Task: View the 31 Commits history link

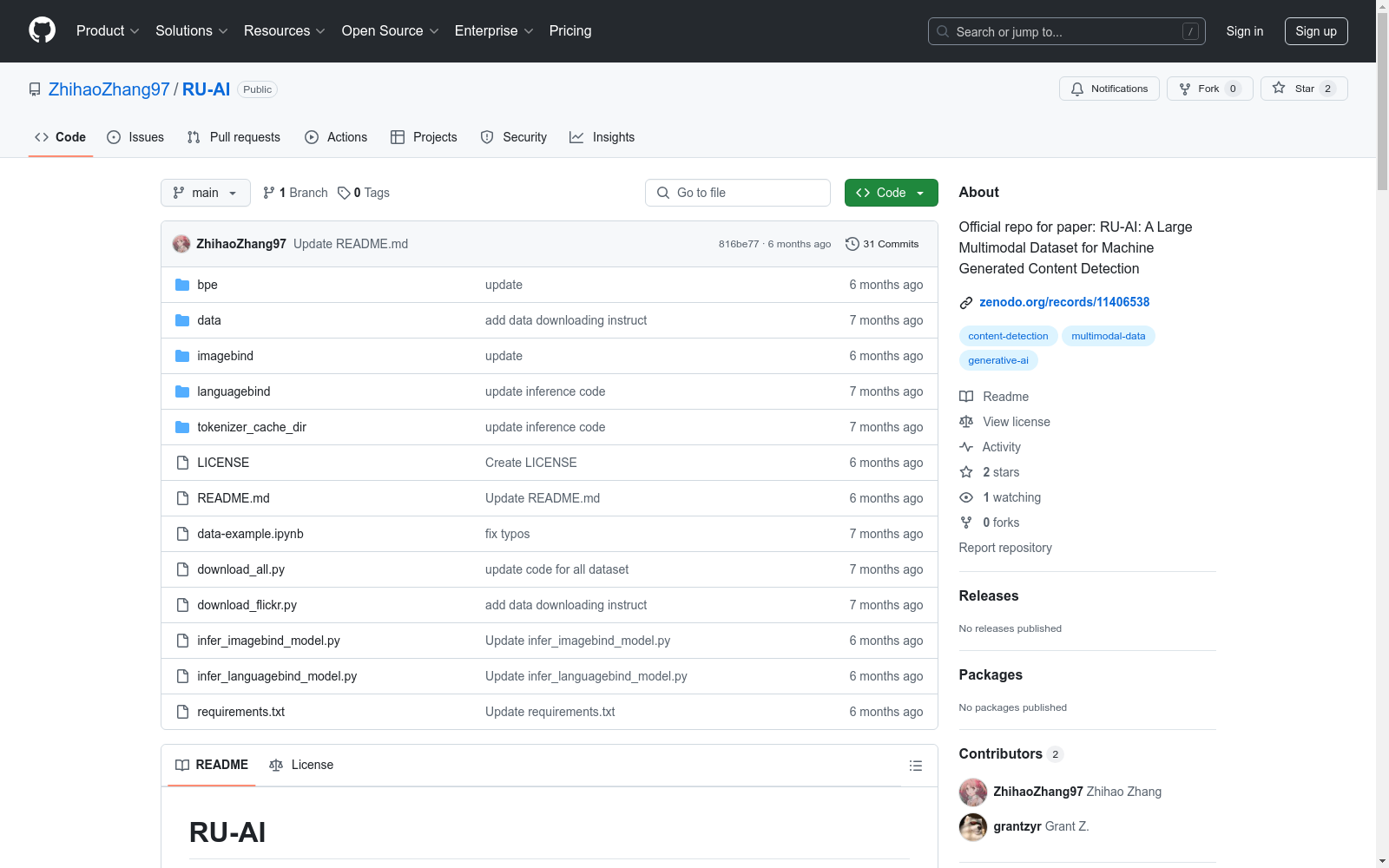Action: pyautogui.click(x=882, y=244)
